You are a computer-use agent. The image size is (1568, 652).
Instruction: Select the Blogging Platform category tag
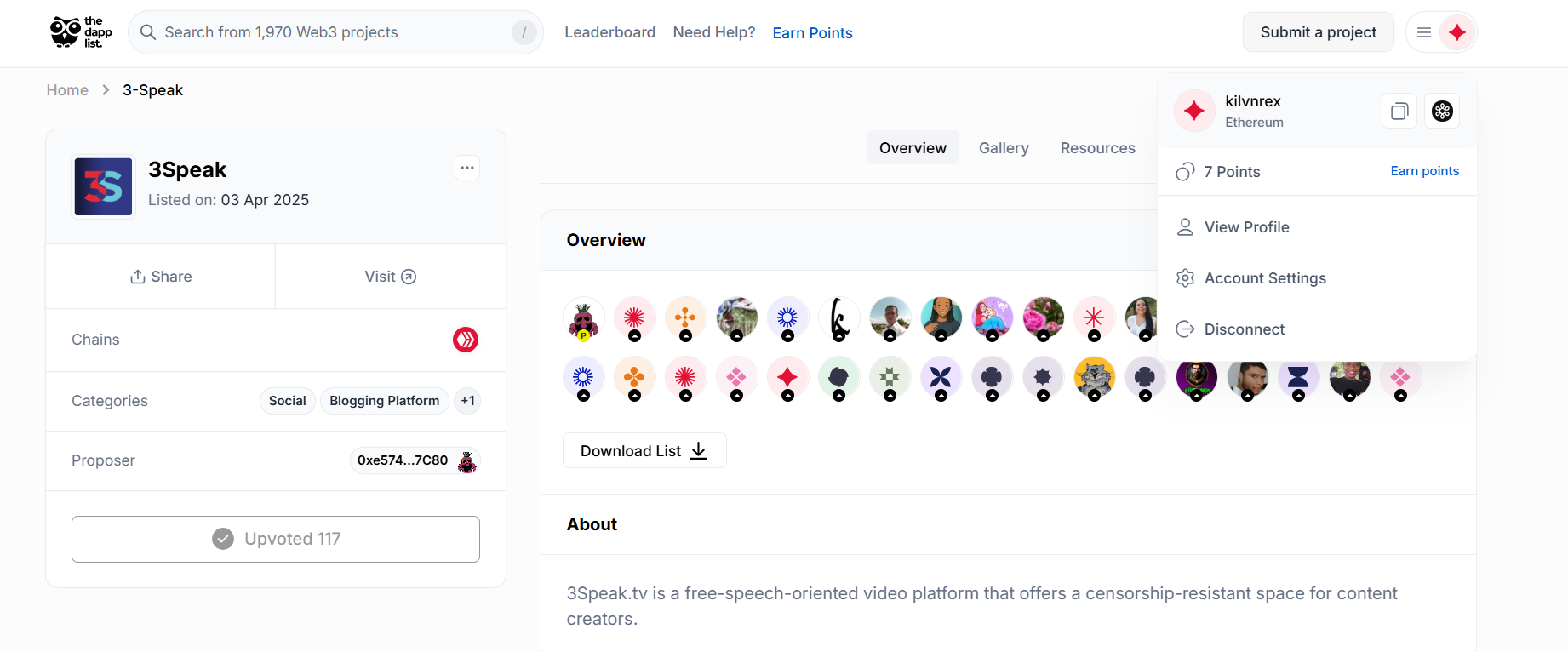click(385, 401)
